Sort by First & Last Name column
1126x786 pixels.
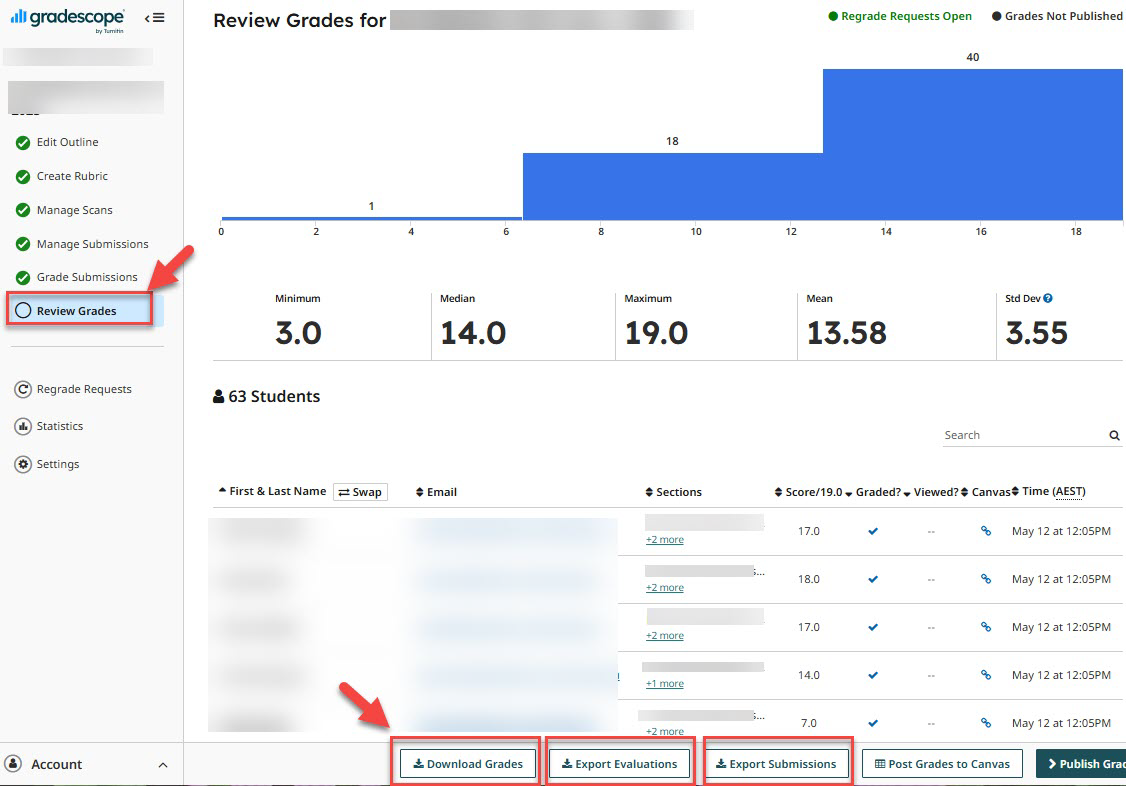coord(272,491)
